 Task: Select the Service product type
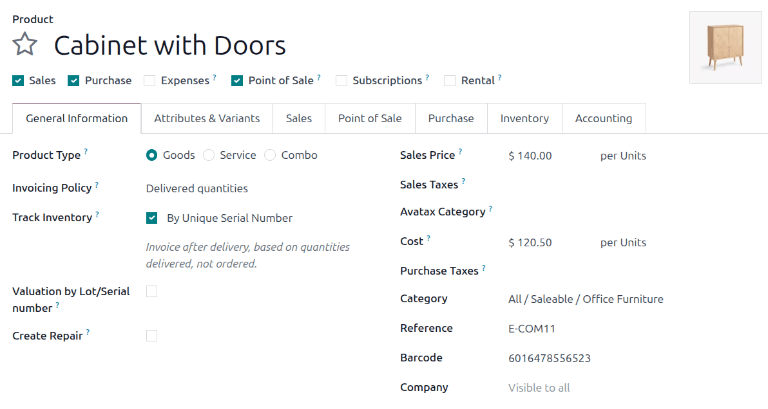(209, 155)
